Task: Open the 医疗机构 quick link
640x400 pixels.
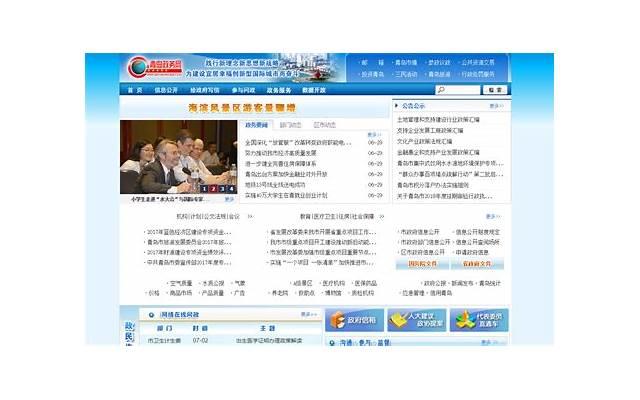Action: [x=333, y=283]
